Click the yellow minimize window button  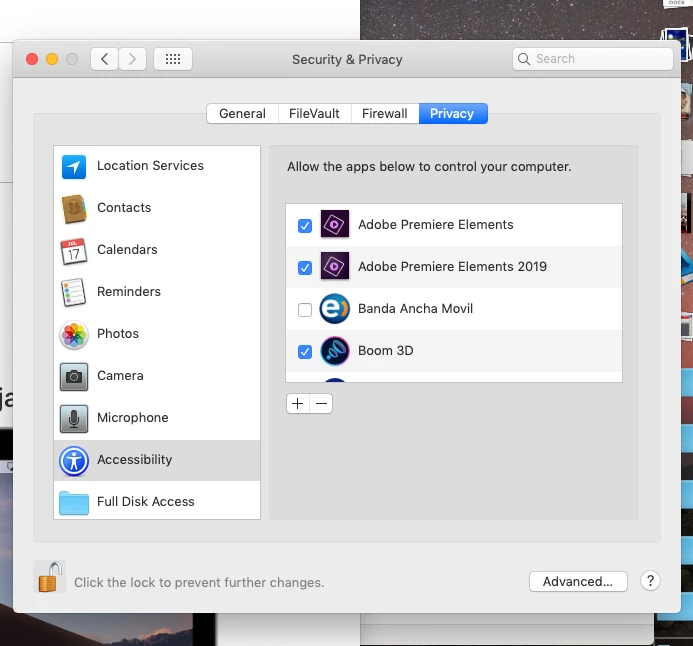(52, 59)
